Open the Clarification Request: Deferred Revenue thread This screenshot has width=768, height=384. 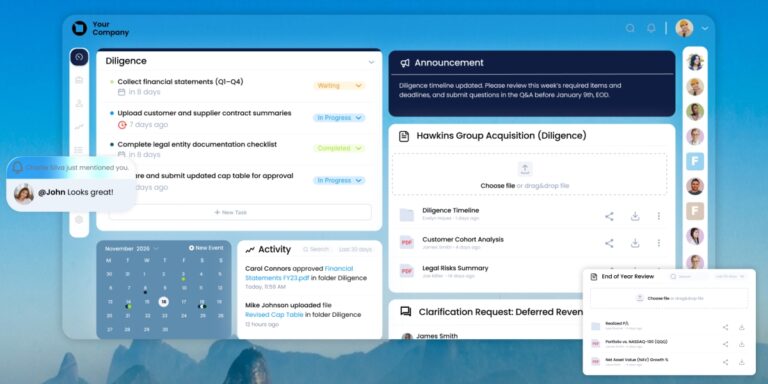[500, 312]
